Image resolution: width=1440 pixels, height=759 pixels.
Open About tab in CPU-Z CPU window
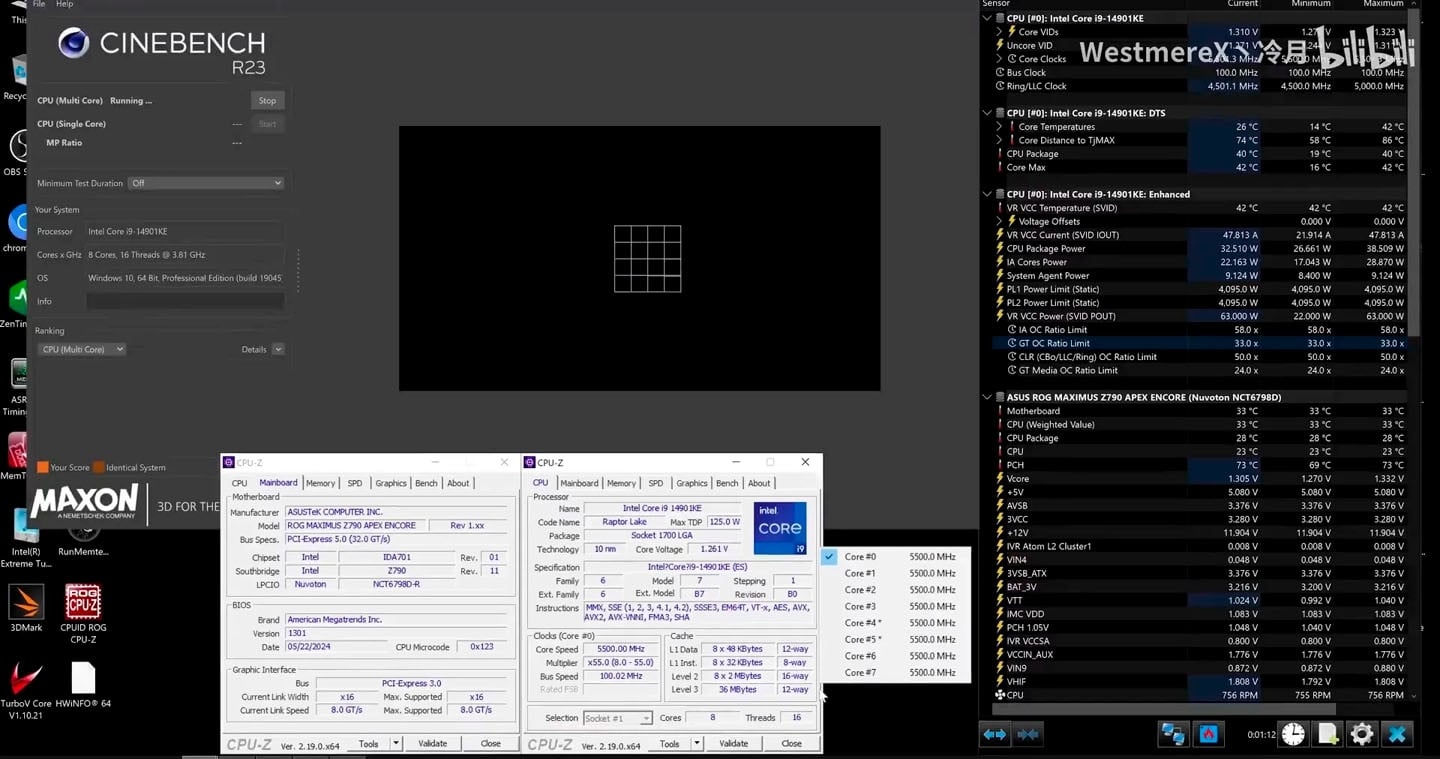tap(759, 483)
